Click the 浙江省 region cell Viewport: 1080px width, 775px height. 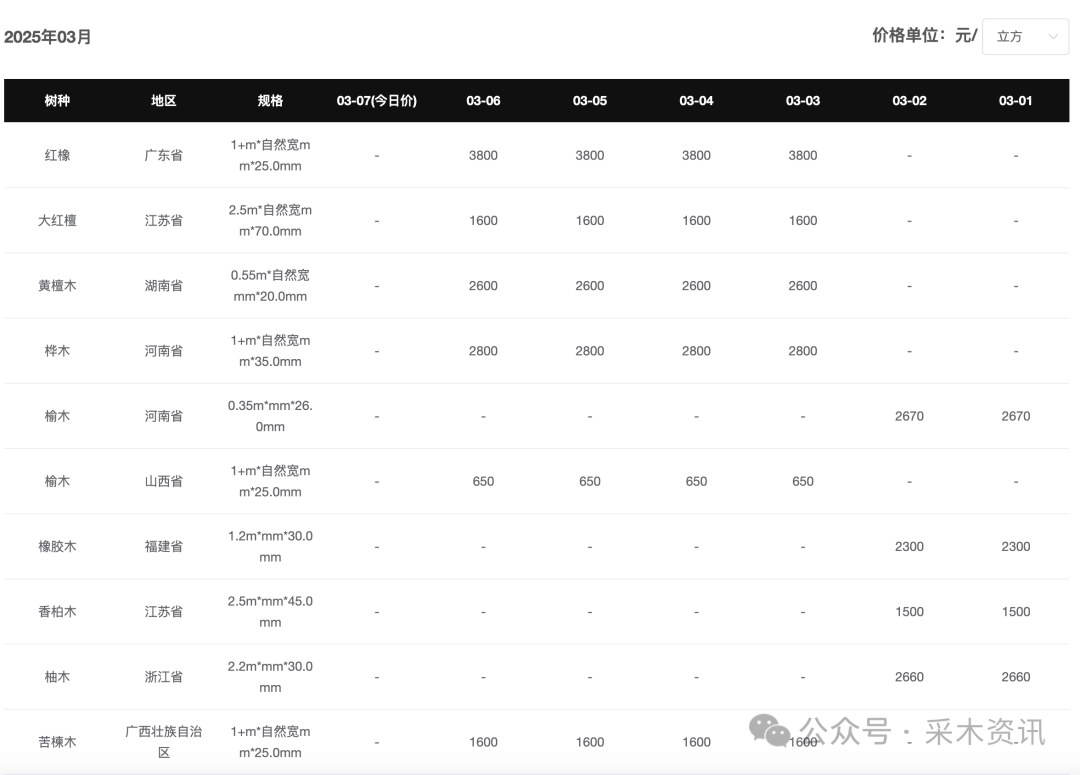(164, 676)
